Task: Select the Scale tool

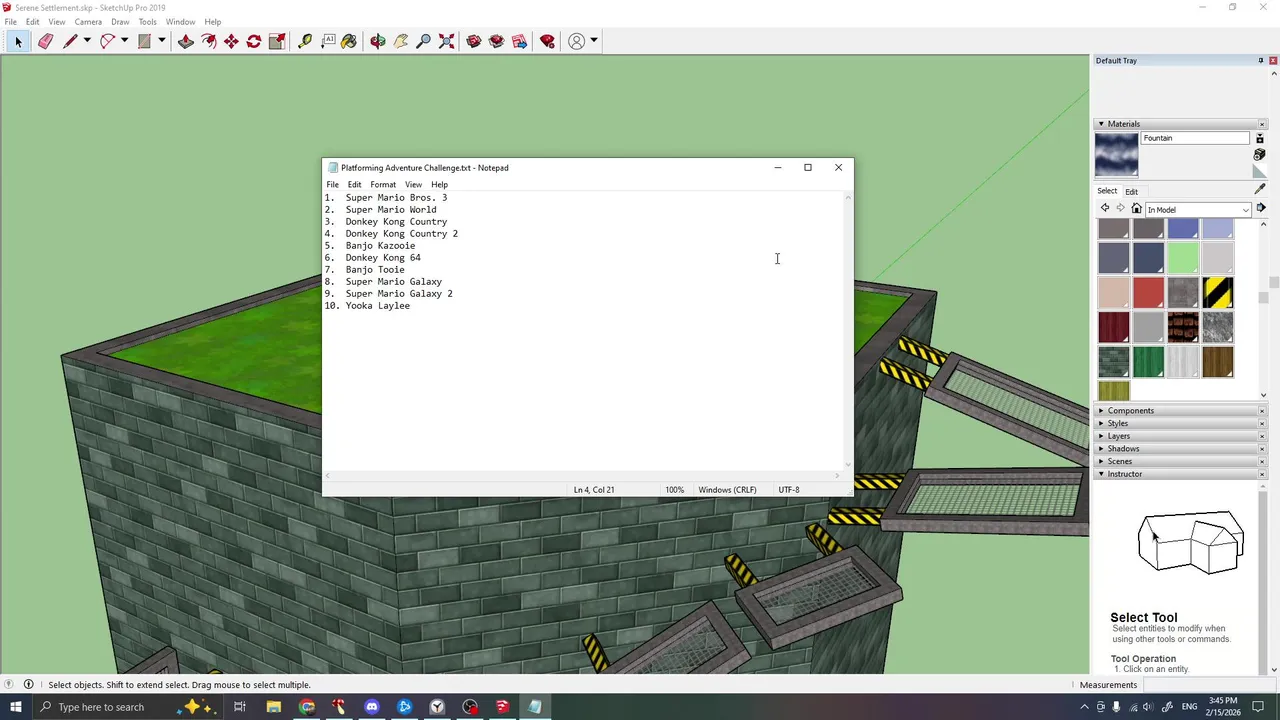Action: (277, 41)
